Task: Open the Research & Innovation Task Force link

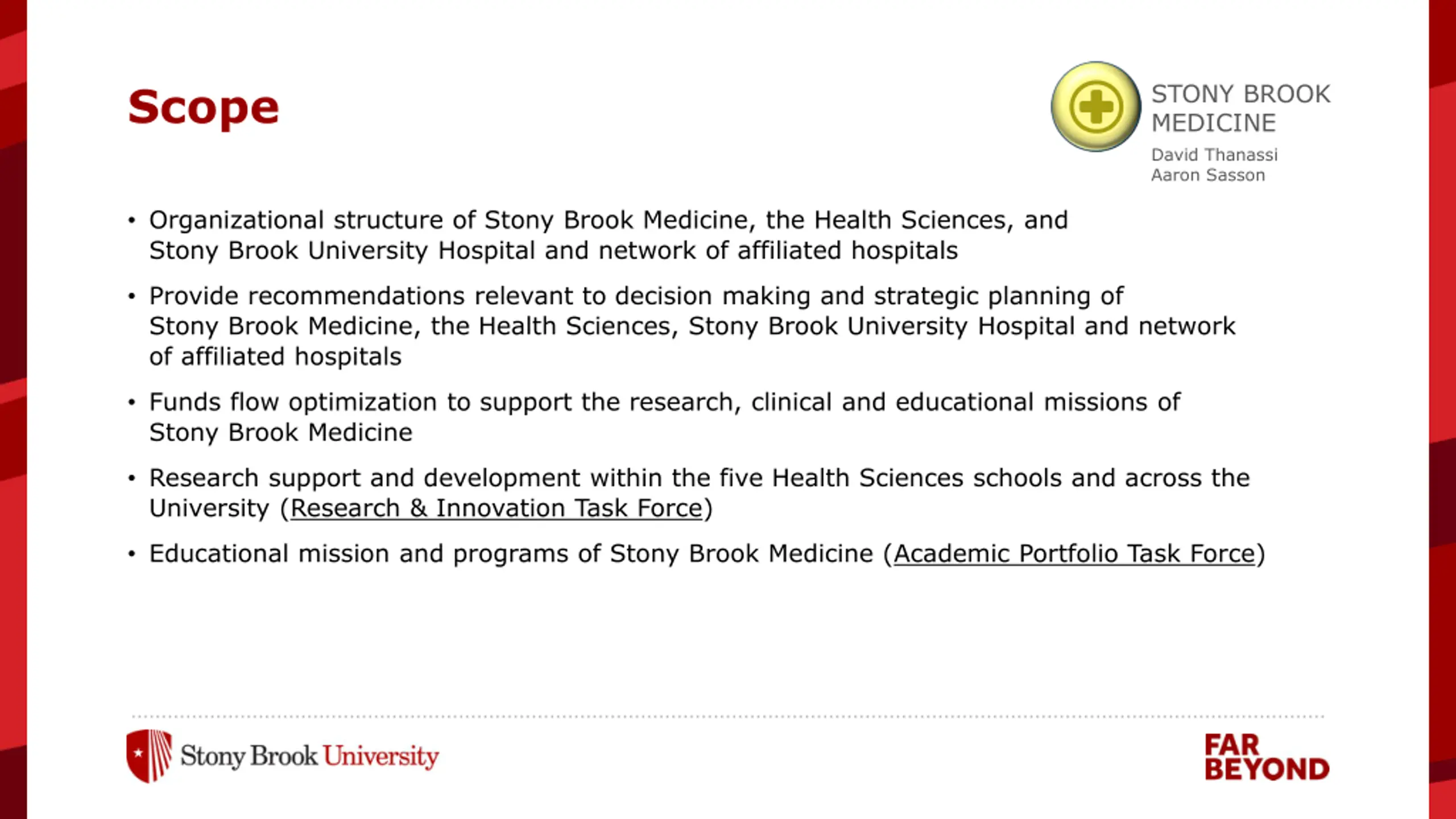Action: point(497,508)
